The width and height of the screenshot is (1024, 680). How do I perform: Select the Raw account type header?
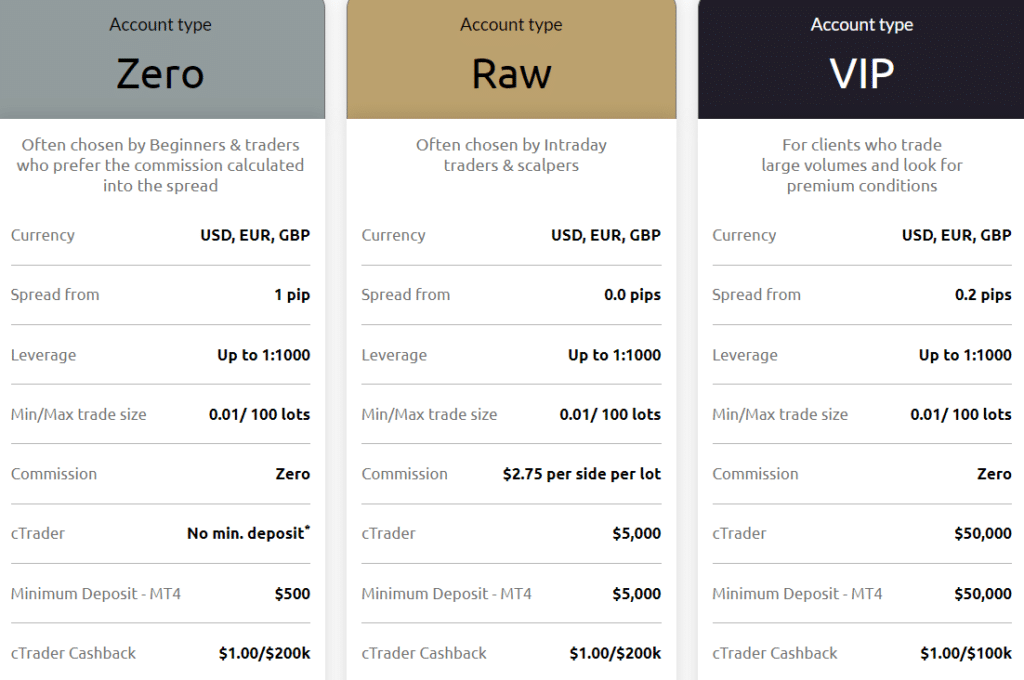511,59
